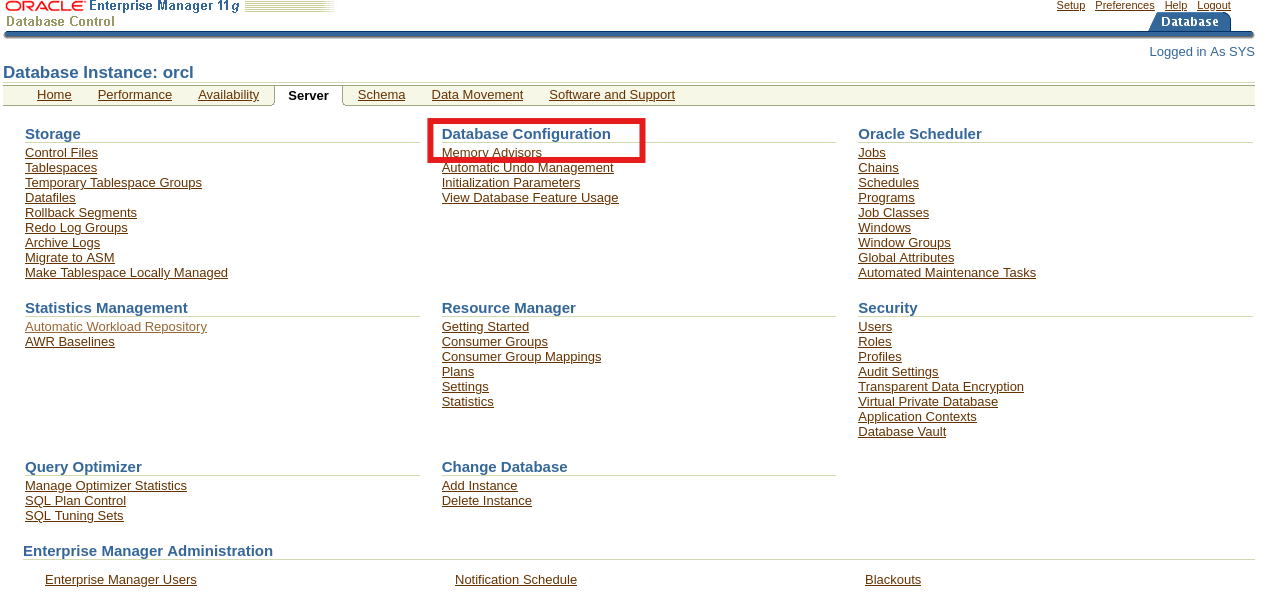Open Resource Manager Getting Started
1263x603 pixels.
485,327
